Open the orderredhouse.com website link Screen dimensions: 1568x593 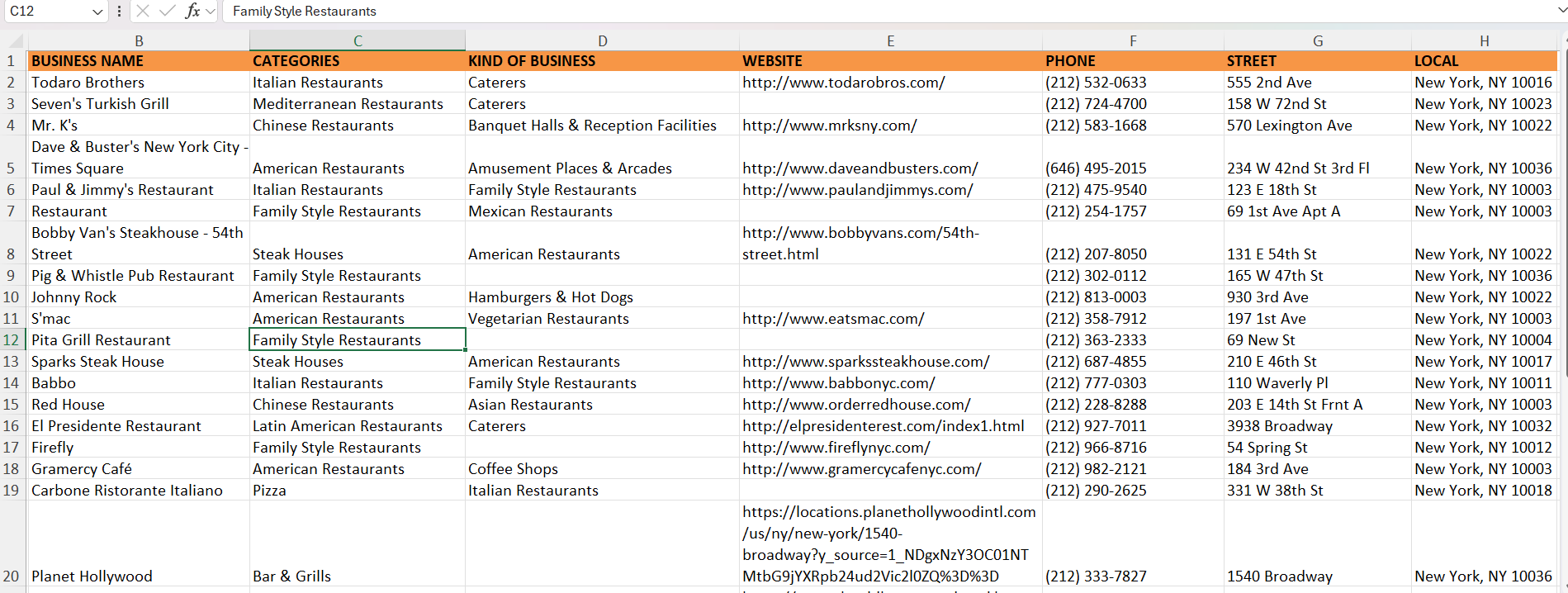(856, 404)
